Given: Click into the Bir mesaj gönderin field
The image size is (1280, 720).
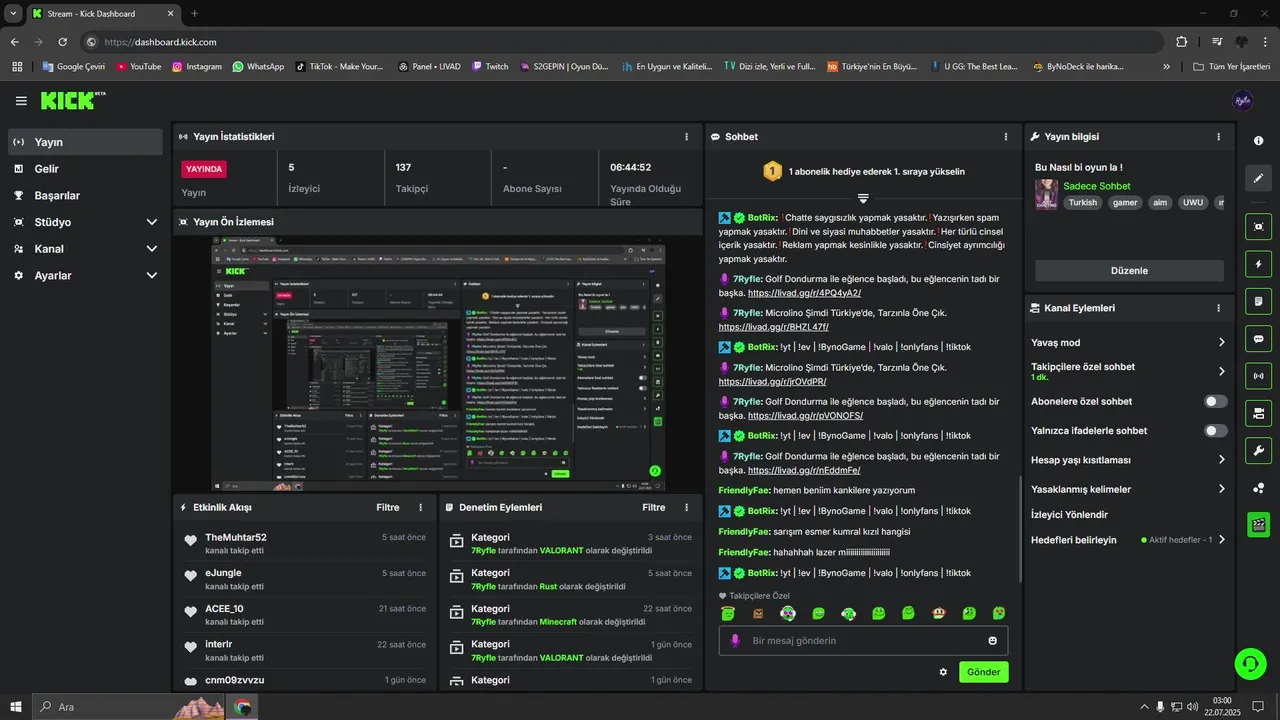Looking at the screenshot, I should click(863, 641).
